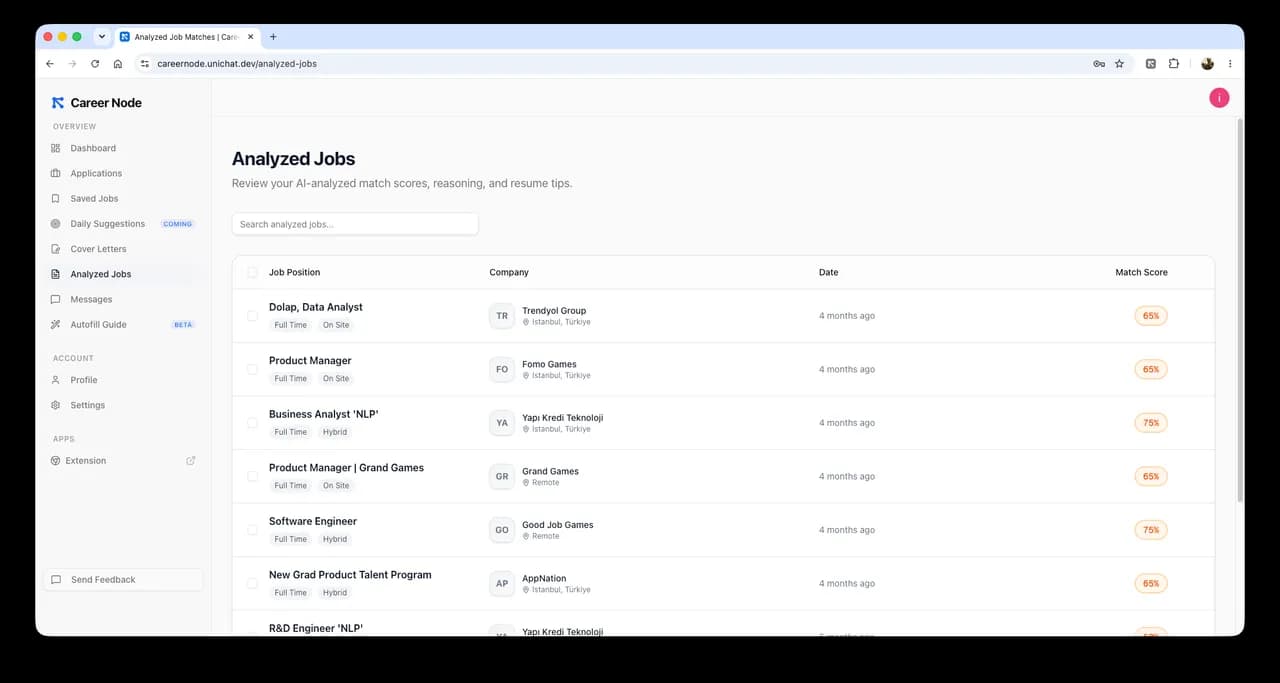Click the Profile person icon
This screenshot has width=1280, height=683.
(56, 380)
